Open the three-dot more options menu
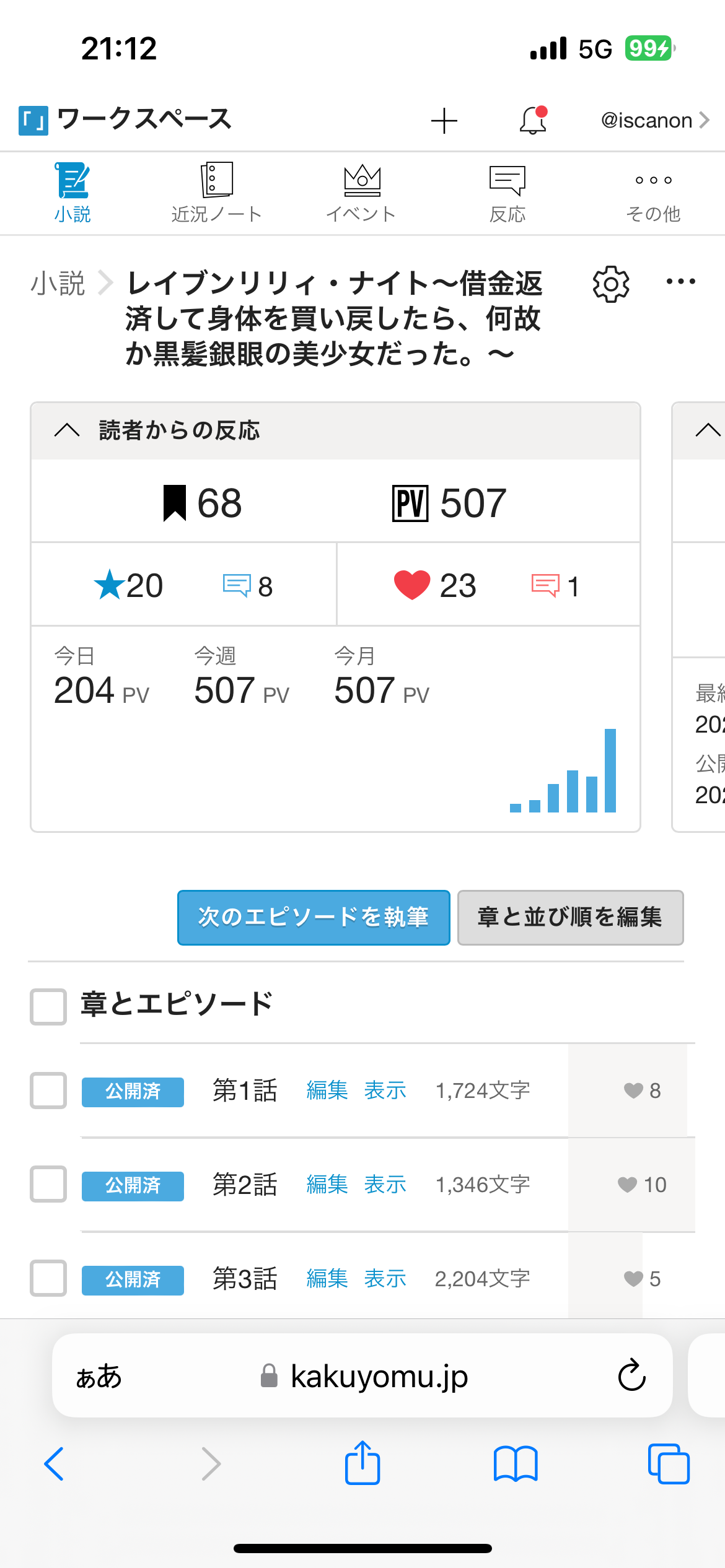725x1568 pixels. click(680, 282)
